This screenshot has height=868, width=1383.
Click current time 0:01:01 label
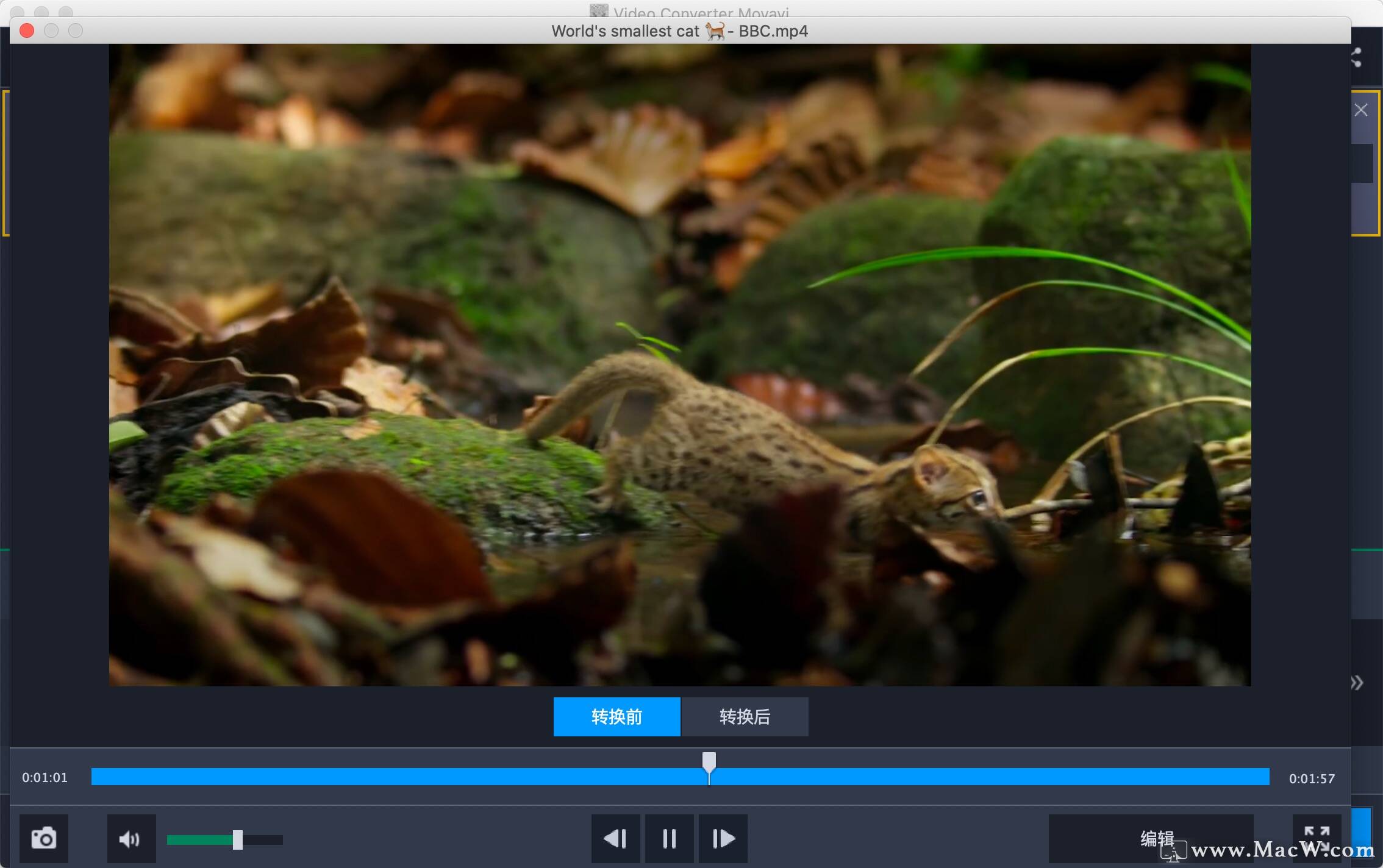pos(45,778)
